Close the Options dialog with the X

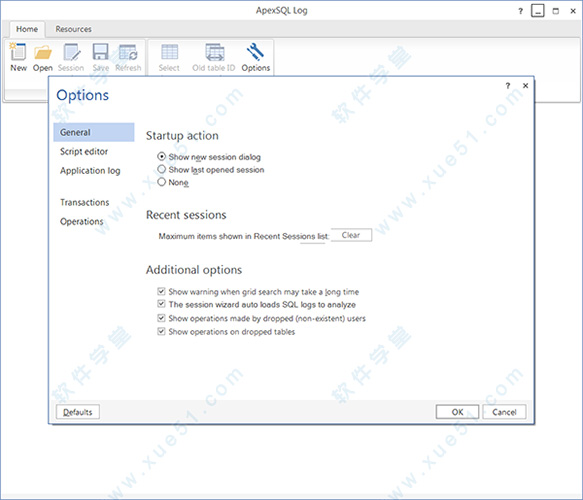525,86
